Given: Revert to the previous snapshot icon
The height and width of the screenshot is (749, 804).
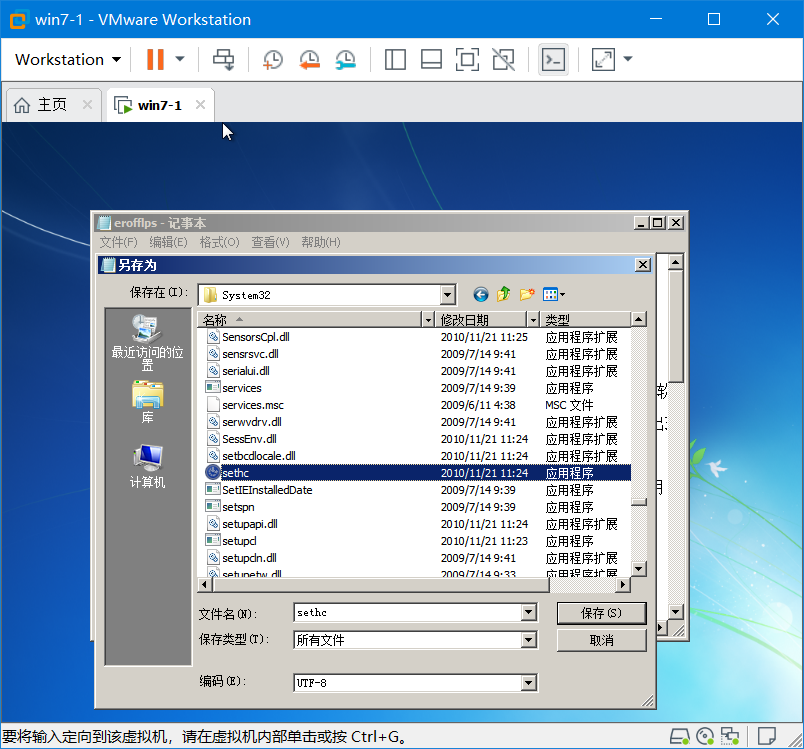Looking at the screenshot, I should (x=309, y=59).
